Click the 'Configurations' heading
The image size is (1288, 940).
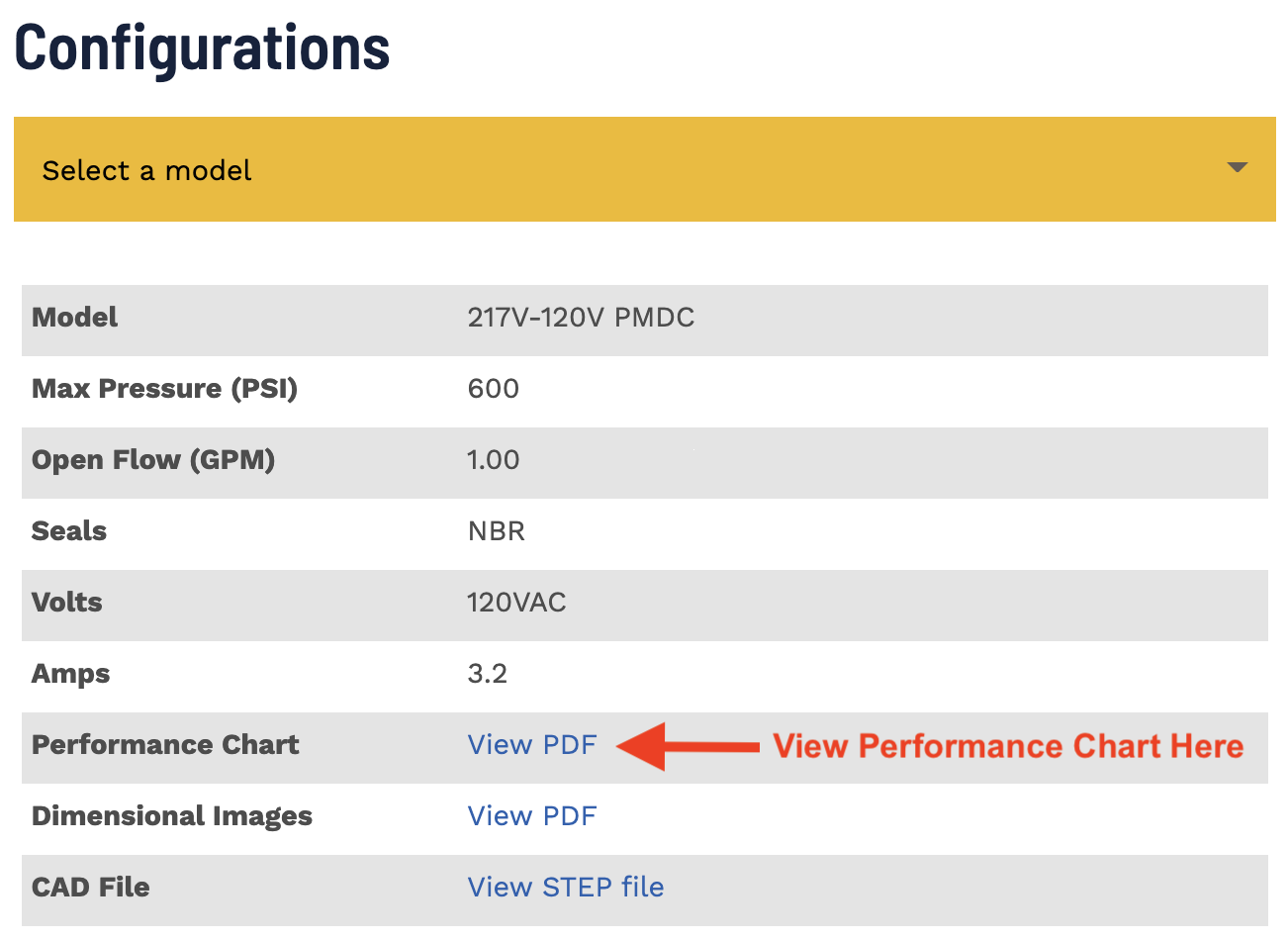[202, 47]
